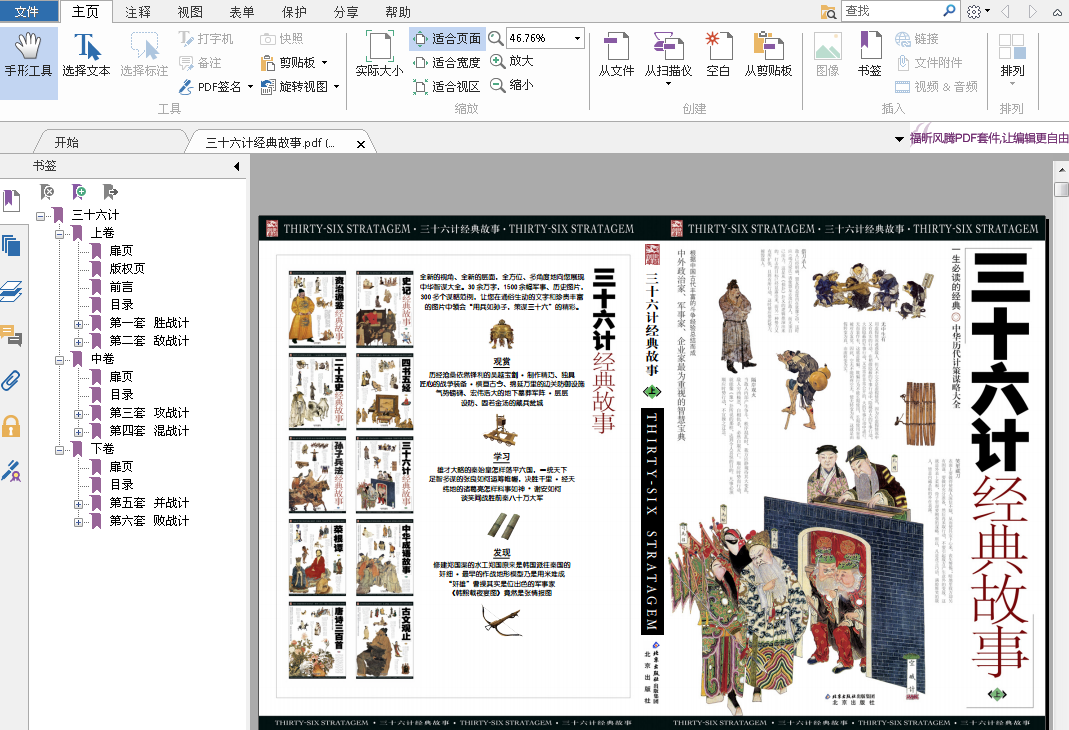Image resolution: width=1069 pixels, height=730 pixels.
Task: Zoom out with 缩小 button
Action: [x=512, y=85]
